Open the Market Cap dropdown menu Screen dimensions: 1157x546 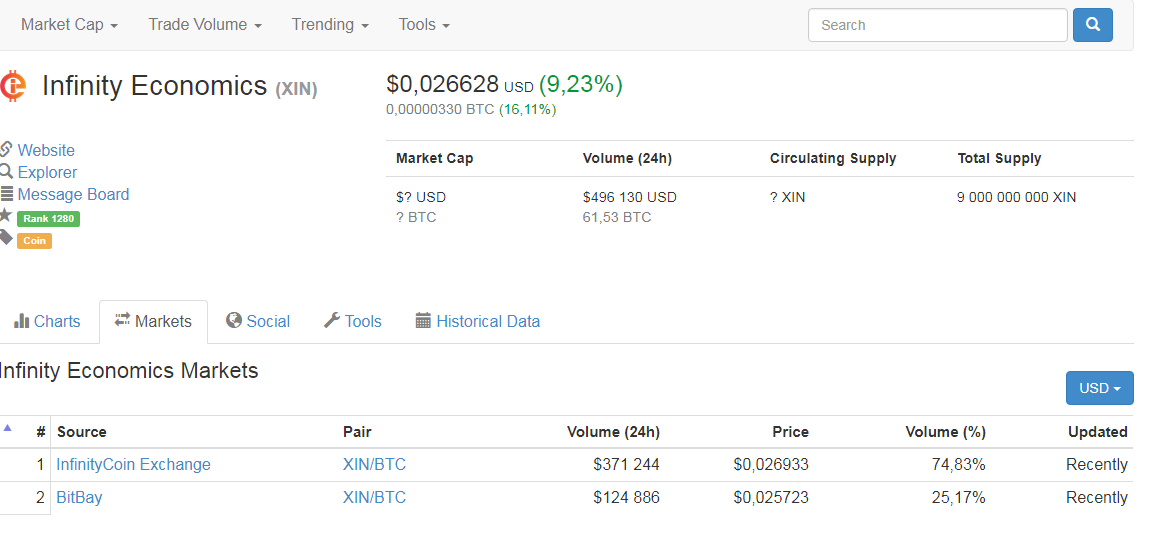[69, 25]
